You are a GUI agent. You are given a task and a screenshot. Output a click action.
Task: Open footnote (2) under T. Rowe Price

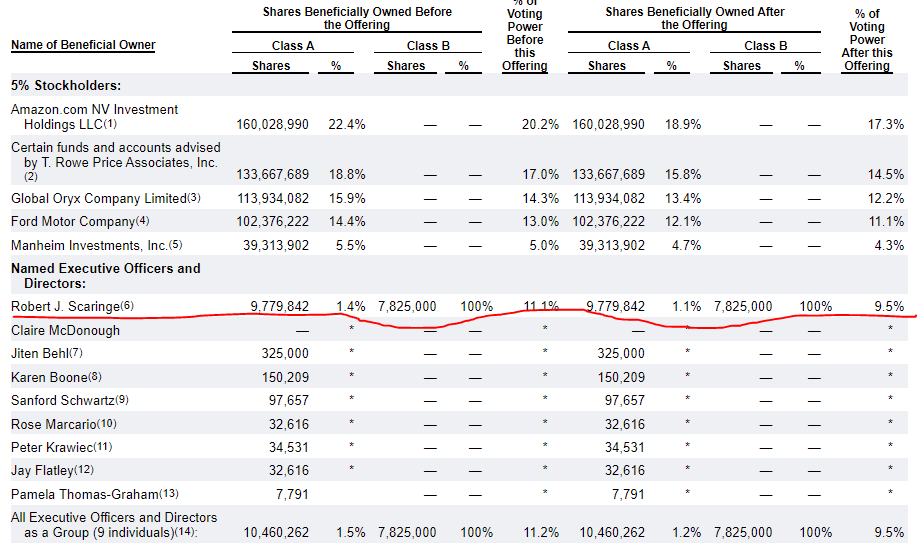pyautogui.click(x=30, y=176)
